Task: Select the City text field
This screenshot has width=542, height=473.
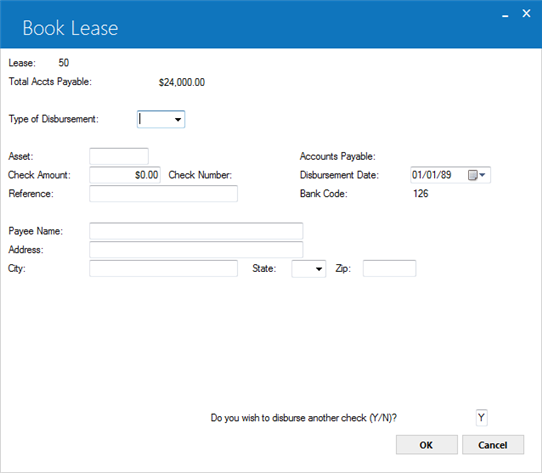Action: (163, 268)
